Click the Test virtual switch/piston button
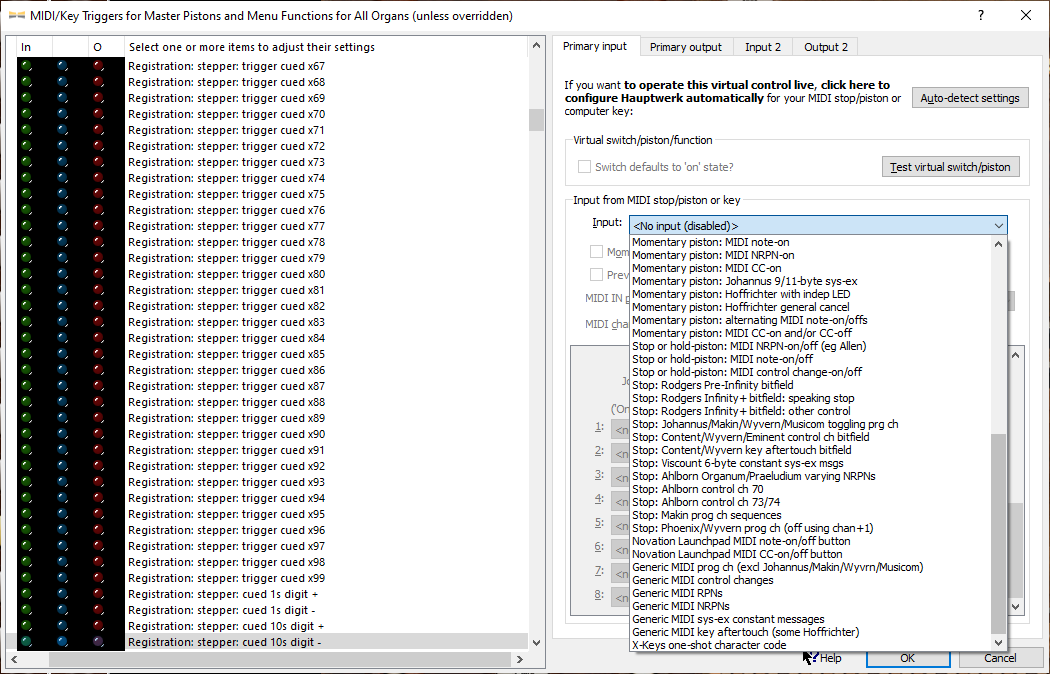Image resolution: width=1050 pixels, height=674 pixels. click(x=950, y=167)
